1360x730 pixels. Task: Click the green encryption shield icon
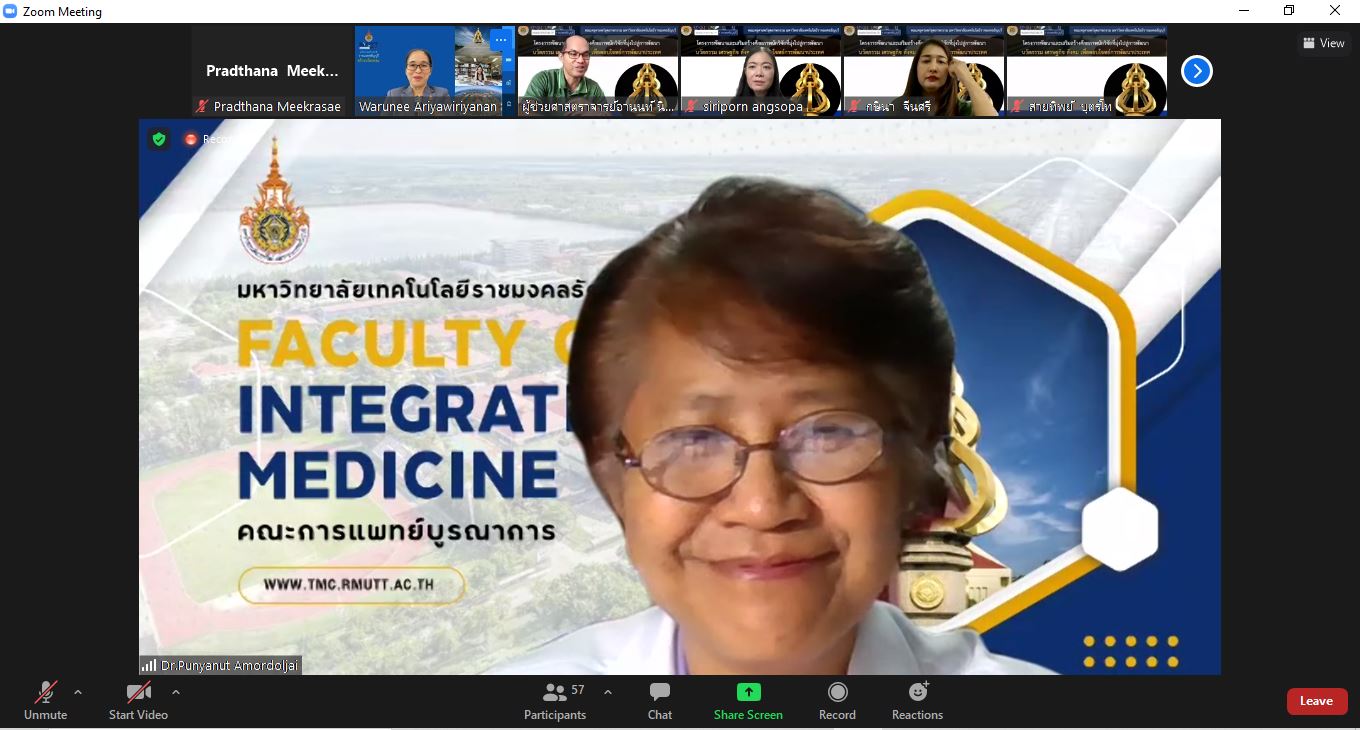159,139
